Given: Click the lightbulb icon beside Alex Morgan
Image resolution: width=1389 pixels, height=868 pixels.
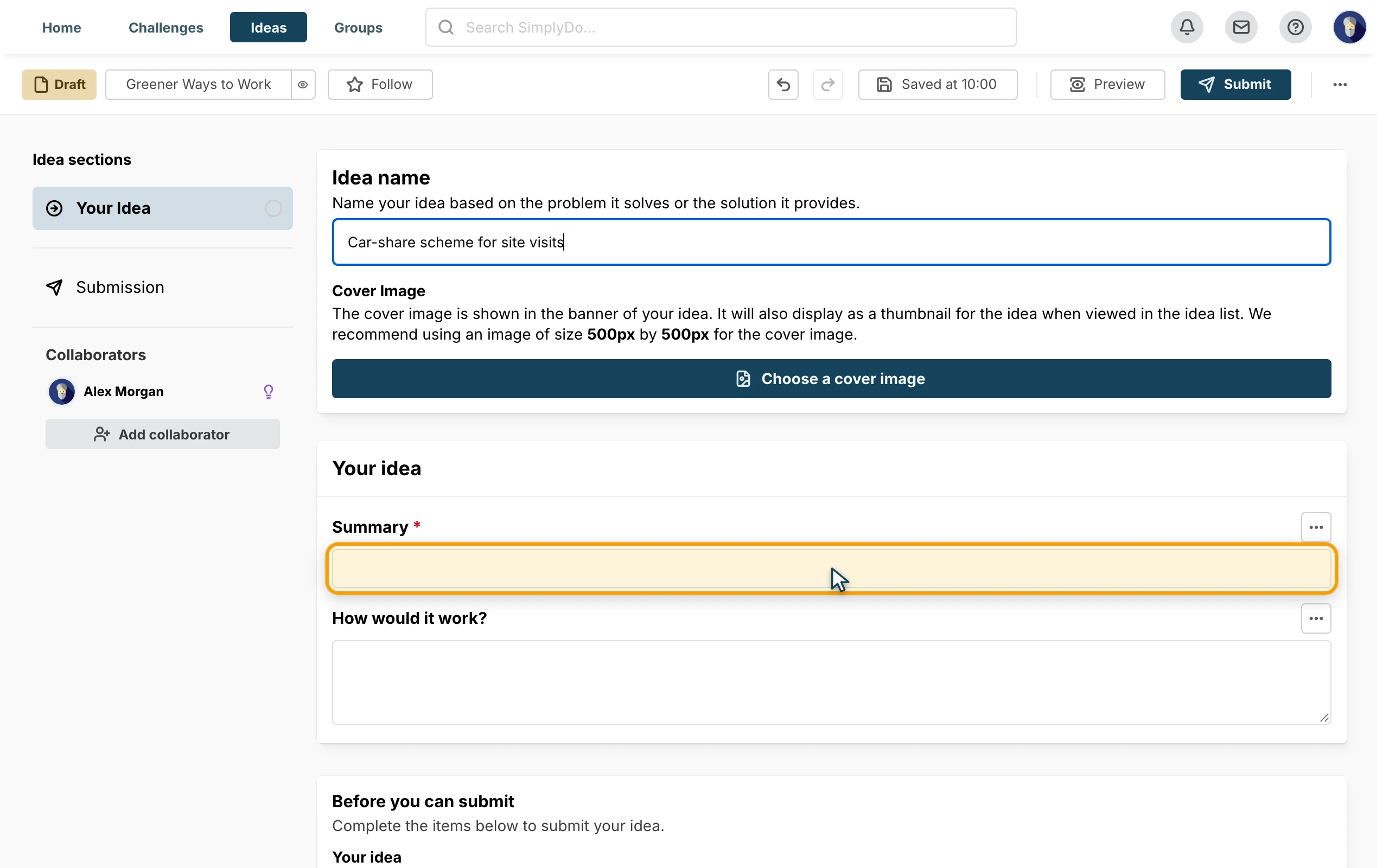Looking at the screenshot, I should point(268,392).
